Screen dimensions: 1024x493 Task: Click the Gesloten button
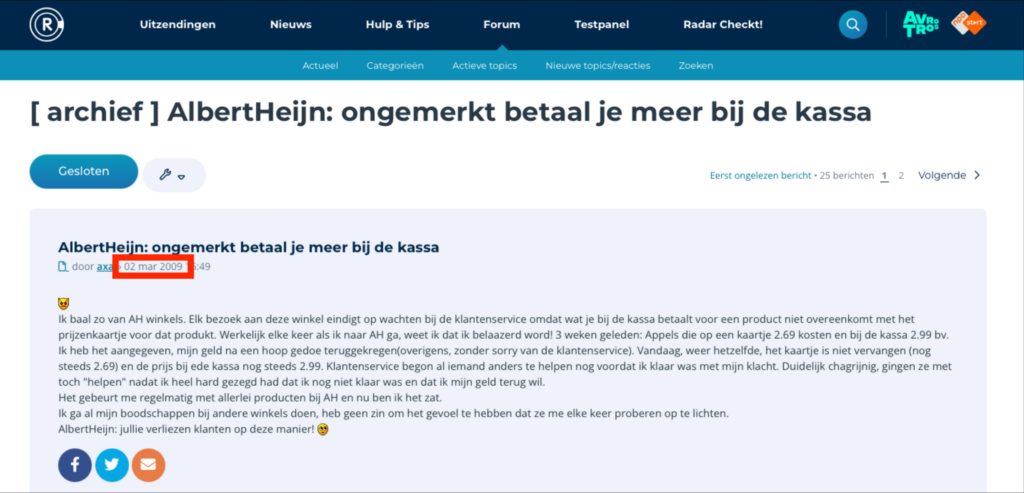(83, 171)
